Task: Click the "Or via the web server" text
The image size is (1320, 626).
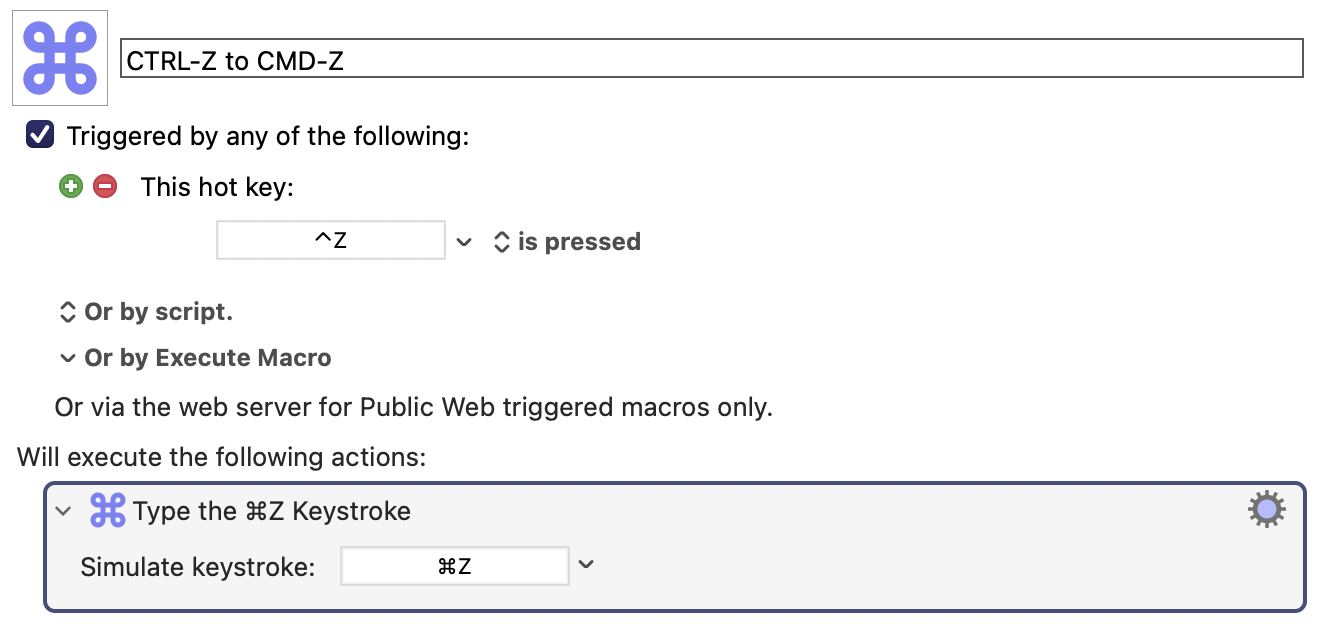Action: pyautogui.click(x=414, y=408)
